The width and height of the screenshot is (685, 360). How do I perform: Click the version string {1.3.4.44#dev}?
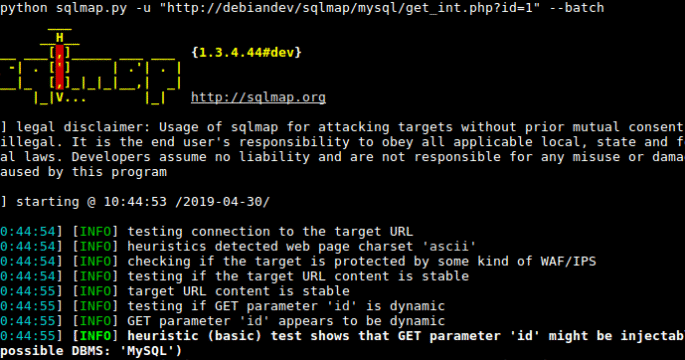tap(246, 52)
